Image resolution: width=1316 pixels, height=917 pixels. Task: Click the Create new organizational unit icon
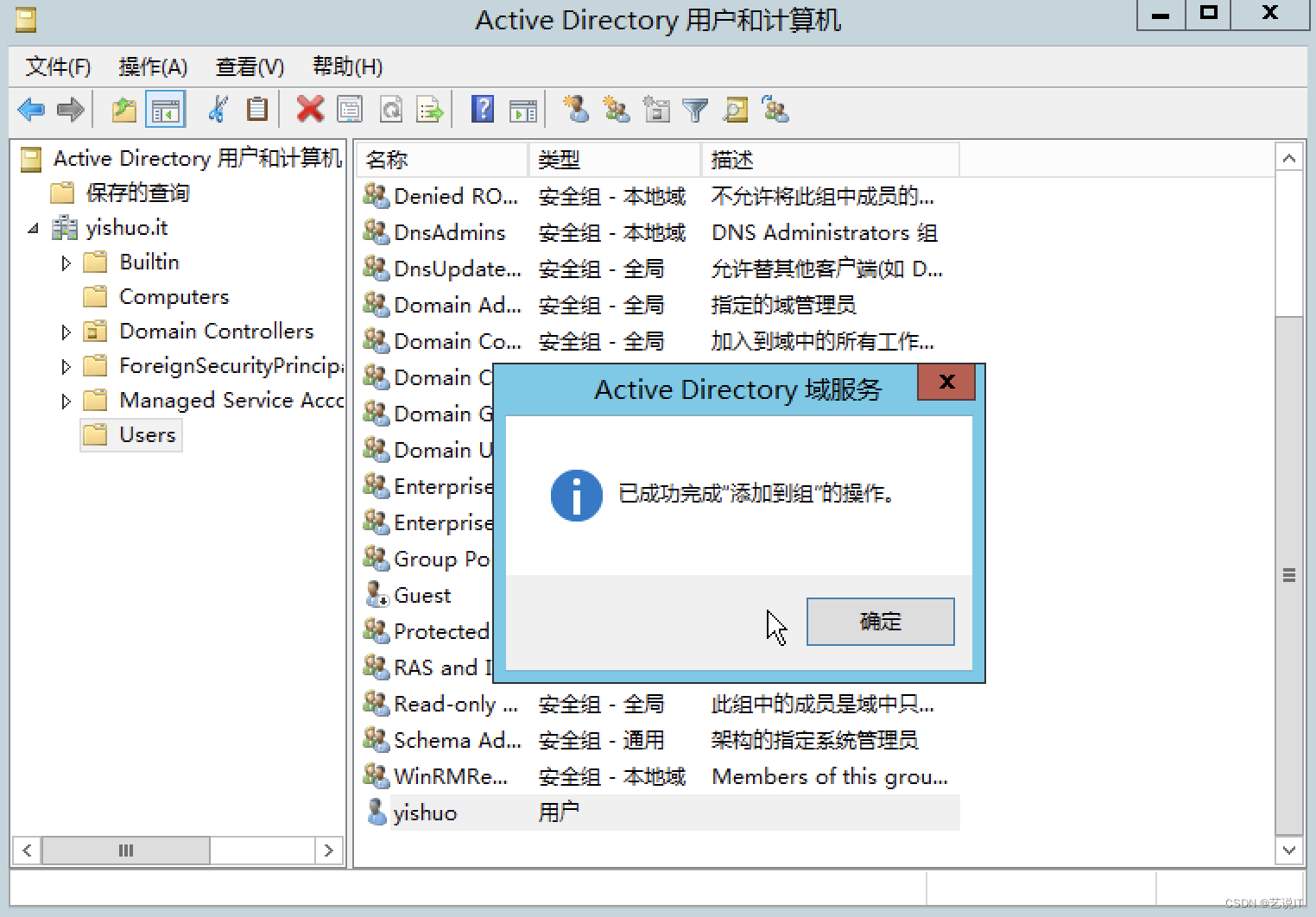[657, 110]
